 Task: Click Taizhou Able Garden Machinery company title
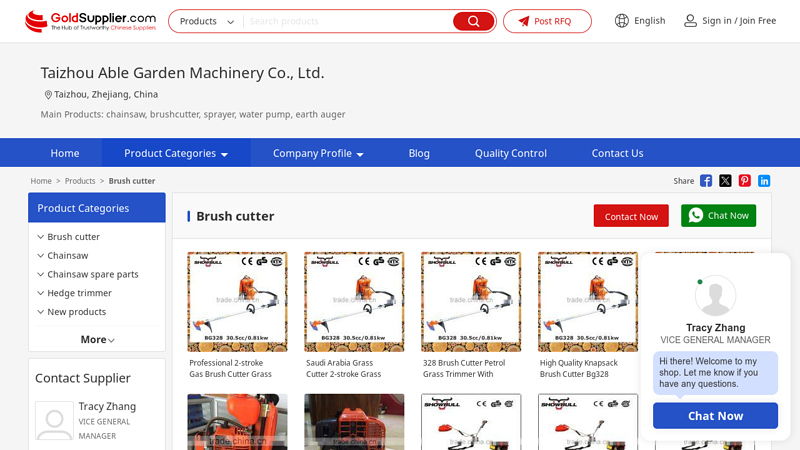182,73
